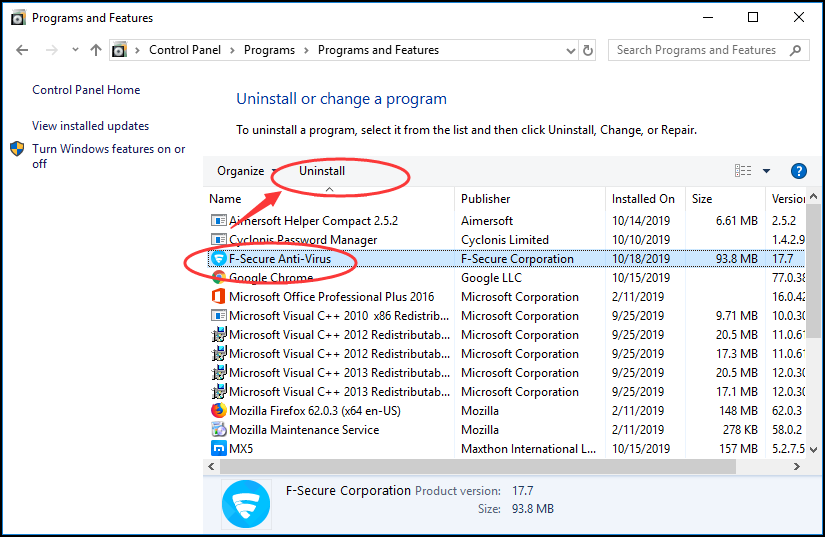Select Mozilla Firefox 62.0.3 (x64 en-US)
The image size is (825, 537).
[315, 411]
